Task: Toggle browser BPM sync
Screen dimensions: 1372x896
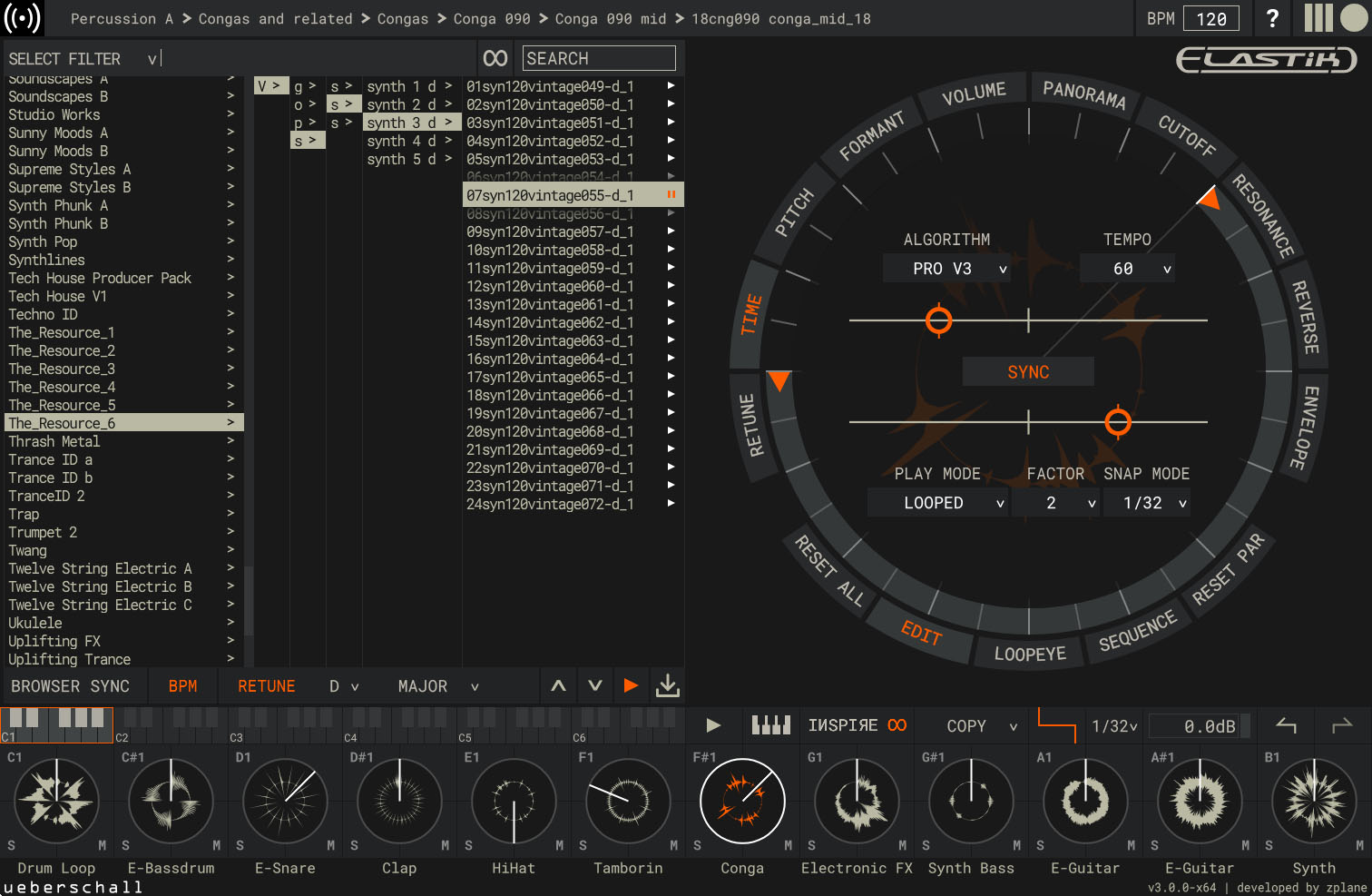Action: 182,686
